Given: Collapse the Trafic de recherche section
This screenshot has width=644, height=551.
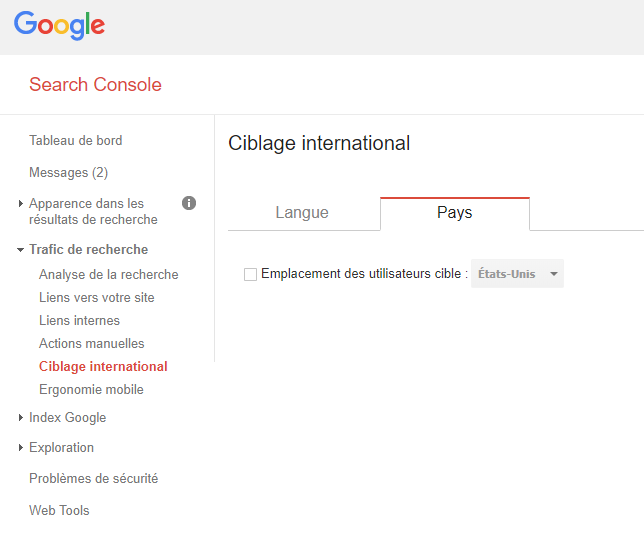Looking at the screenshot, I should pyautogui.click(x=88, y=250).
